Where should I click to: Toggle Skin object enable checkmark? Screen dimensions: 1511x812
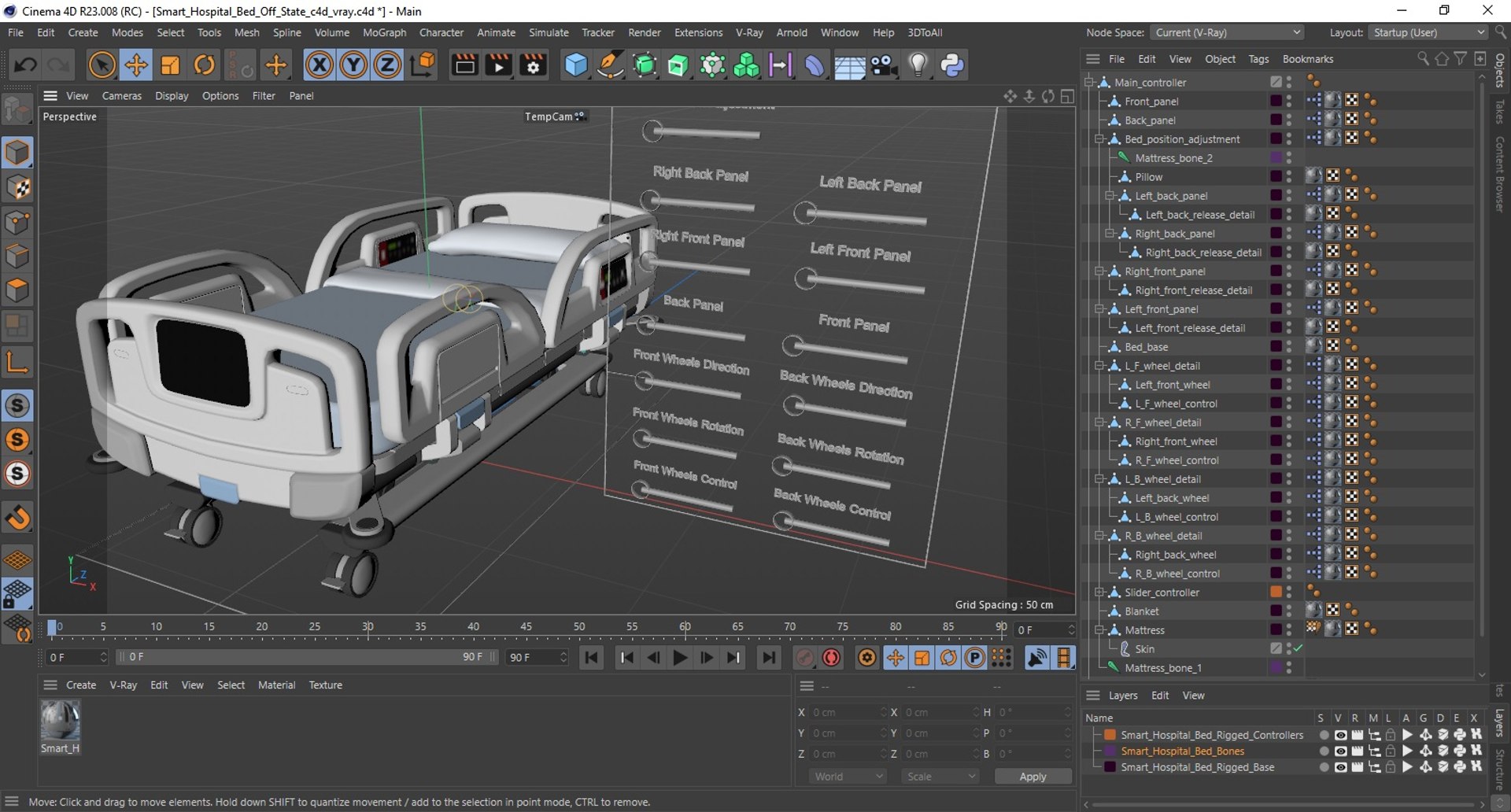[x=1298, y=649]
